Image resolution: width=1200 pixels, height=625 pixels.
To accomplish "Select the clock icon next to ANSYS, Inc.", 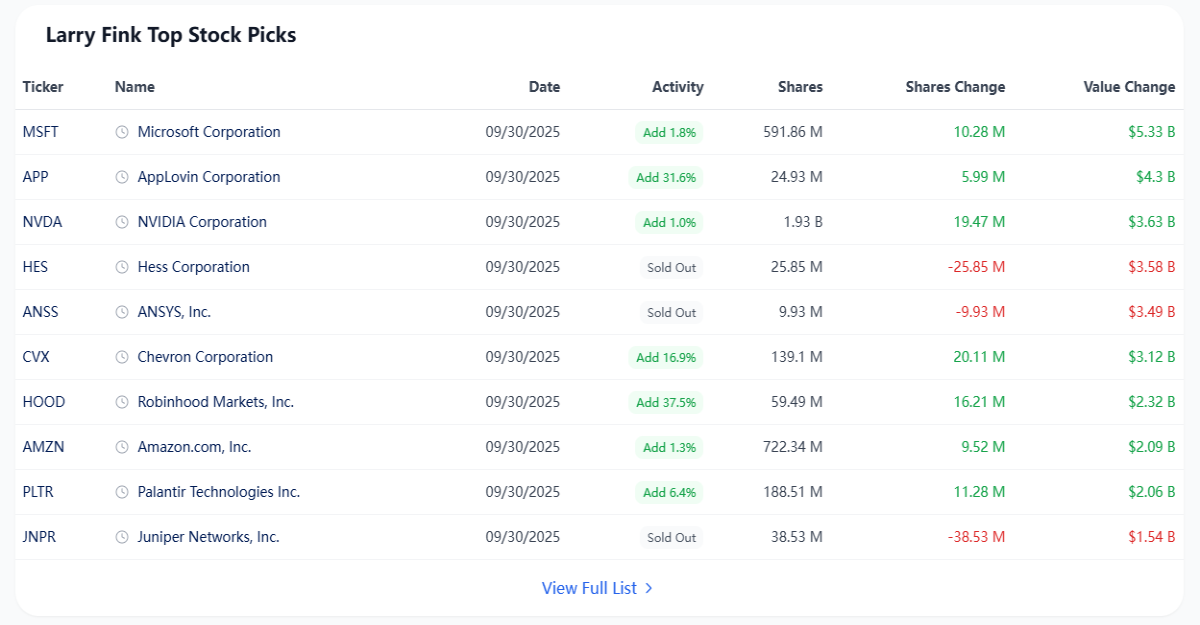I will coord(122,312).
